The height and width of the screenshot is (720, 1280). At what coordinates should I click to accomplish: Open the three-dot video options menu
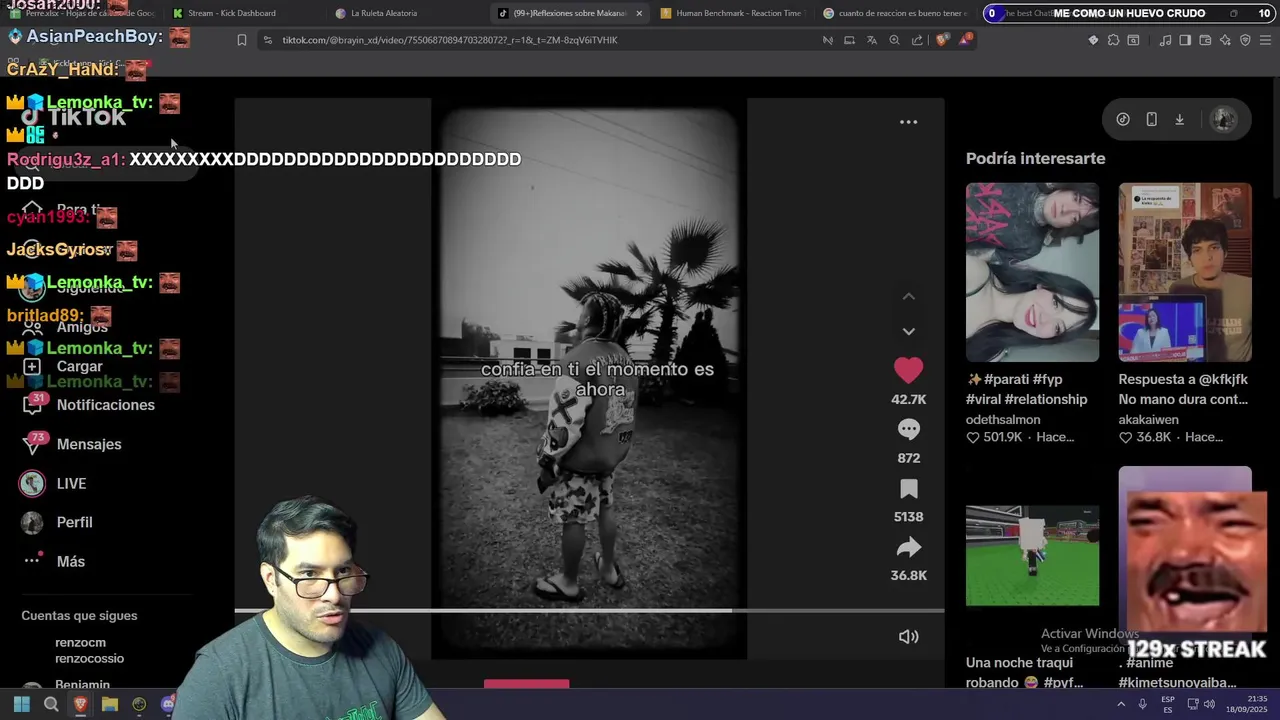[908, 122]
